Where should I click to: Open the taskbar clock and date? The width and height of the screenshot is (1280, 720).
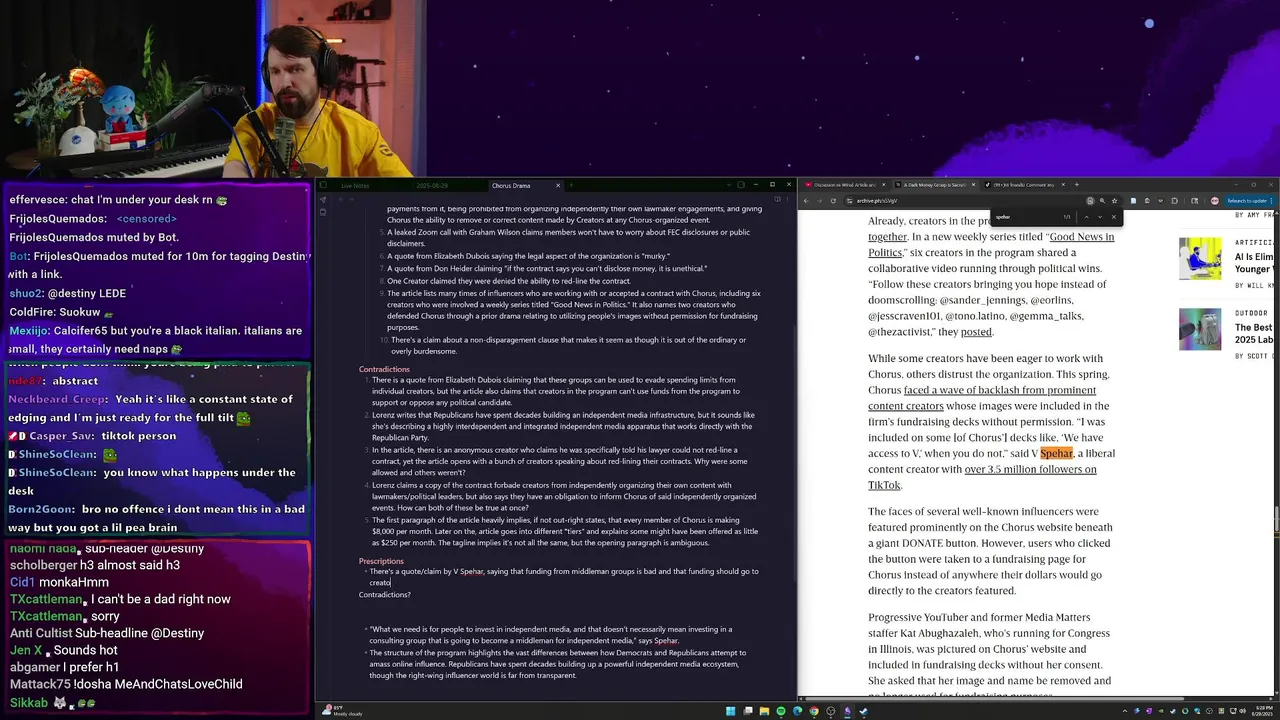[x=1264, y=711]
